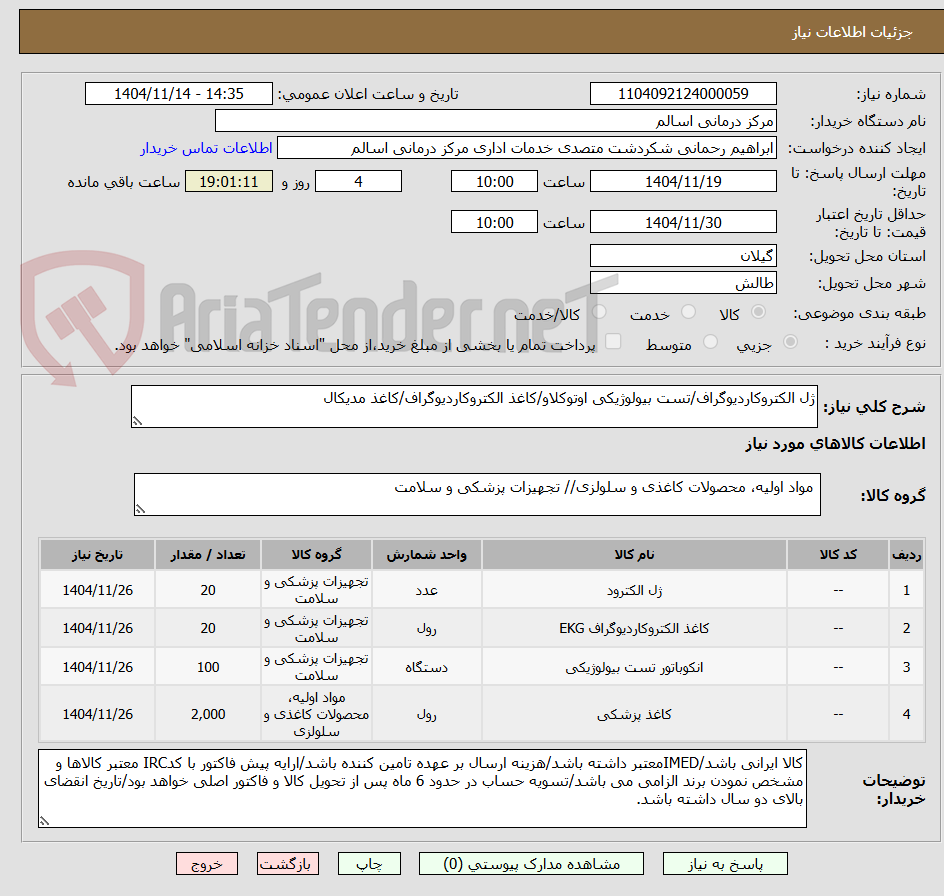Click the general description textarea
Image resolution: width=944 pixels, height=896 pixels.
tap(474, 406)
